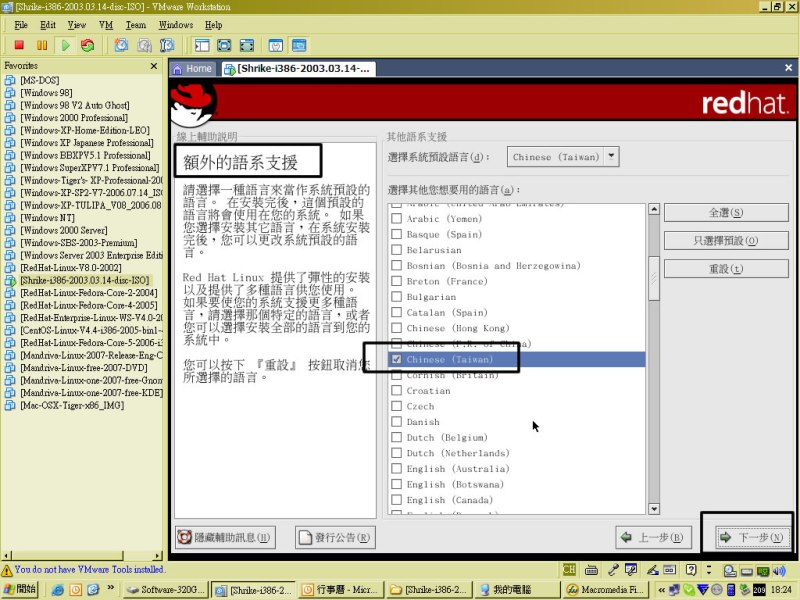
Task: Select [RedHat-Linux-V8.0-2002] in Favorites
Action: tap(70, 268)
